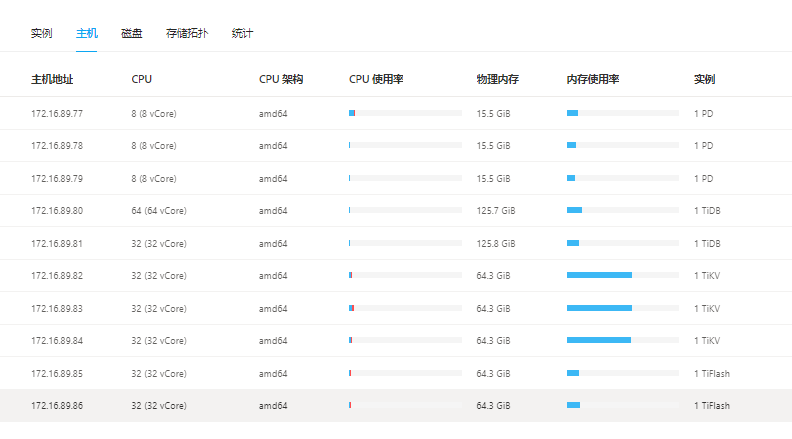Click the 物理内存 column header
792x439 pixels.
[497, 79]
